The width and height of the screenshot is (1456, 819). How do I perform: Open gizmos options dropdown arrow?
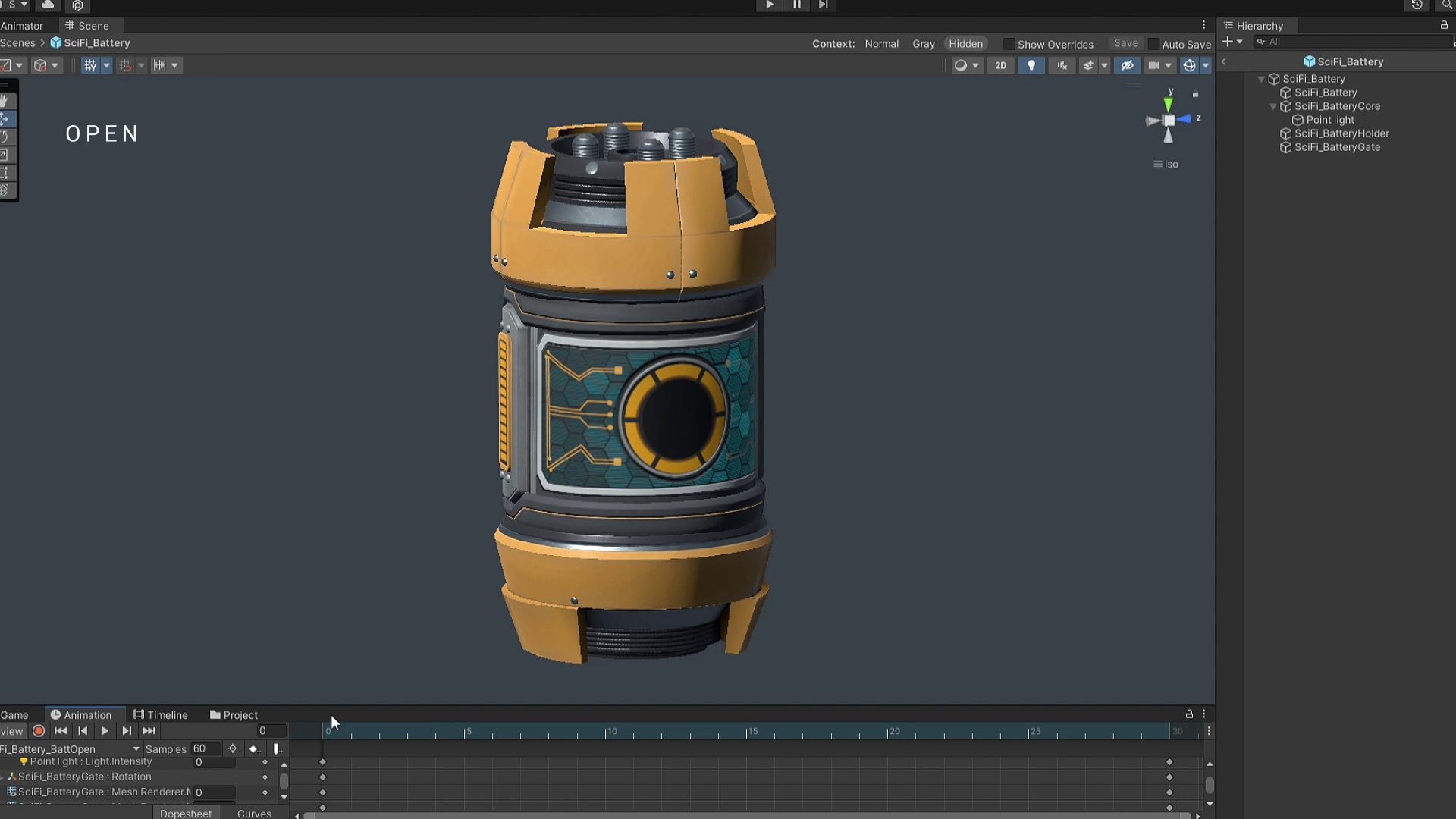pyautogui.click(x=1206, y=65)
